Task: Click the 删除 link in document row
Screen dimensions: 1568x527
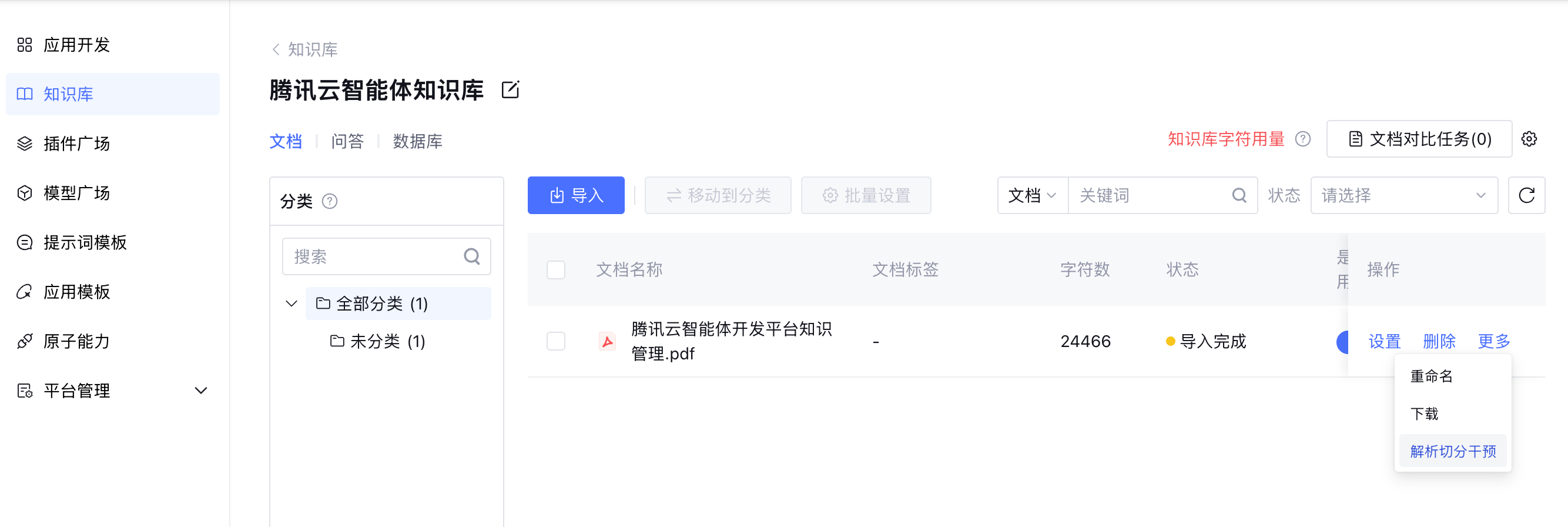Action: 1439,341
